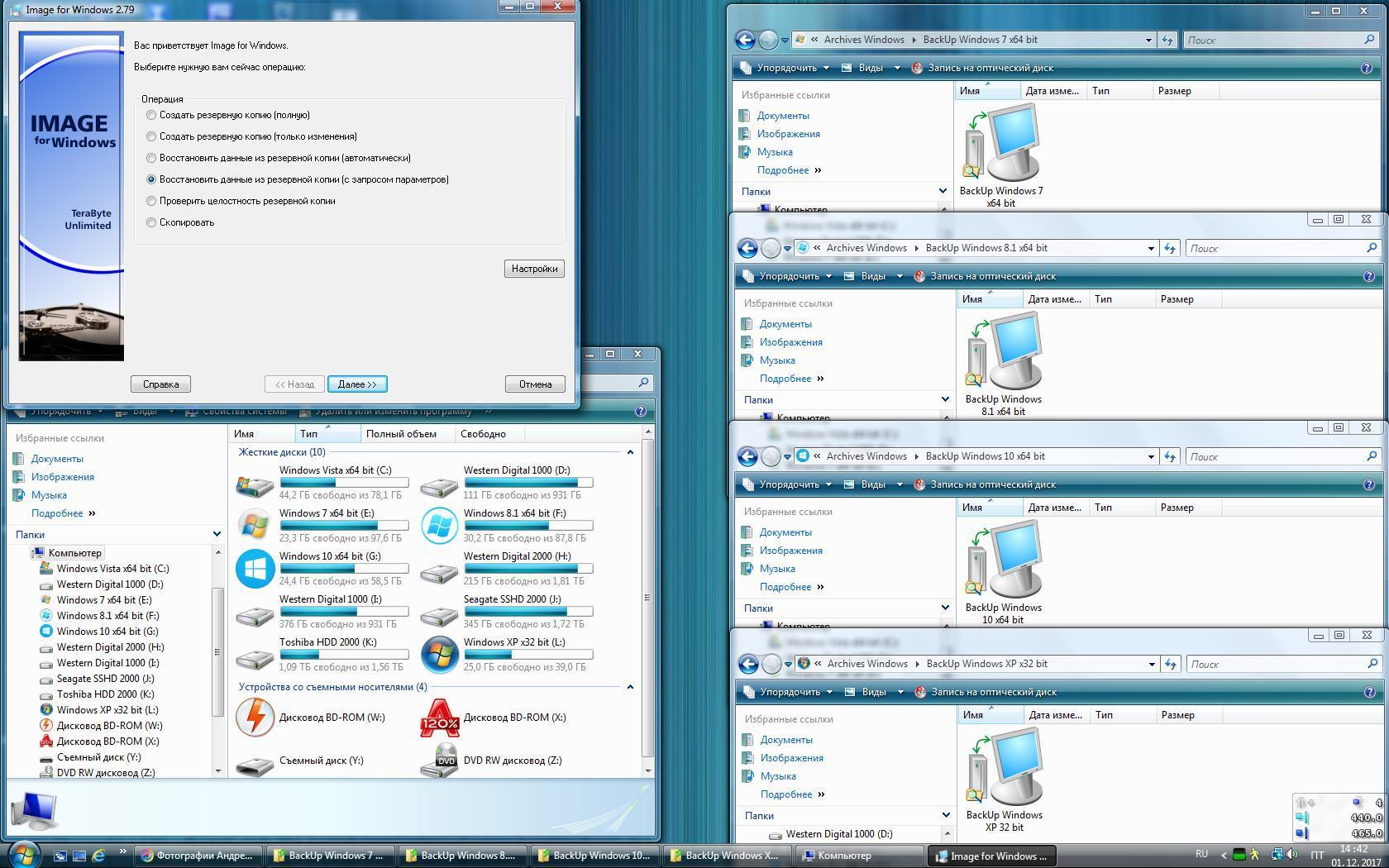Select Toshiba HDD 2000 (K:) in folder tree
1389x868 pixels.
click(105, 694)
